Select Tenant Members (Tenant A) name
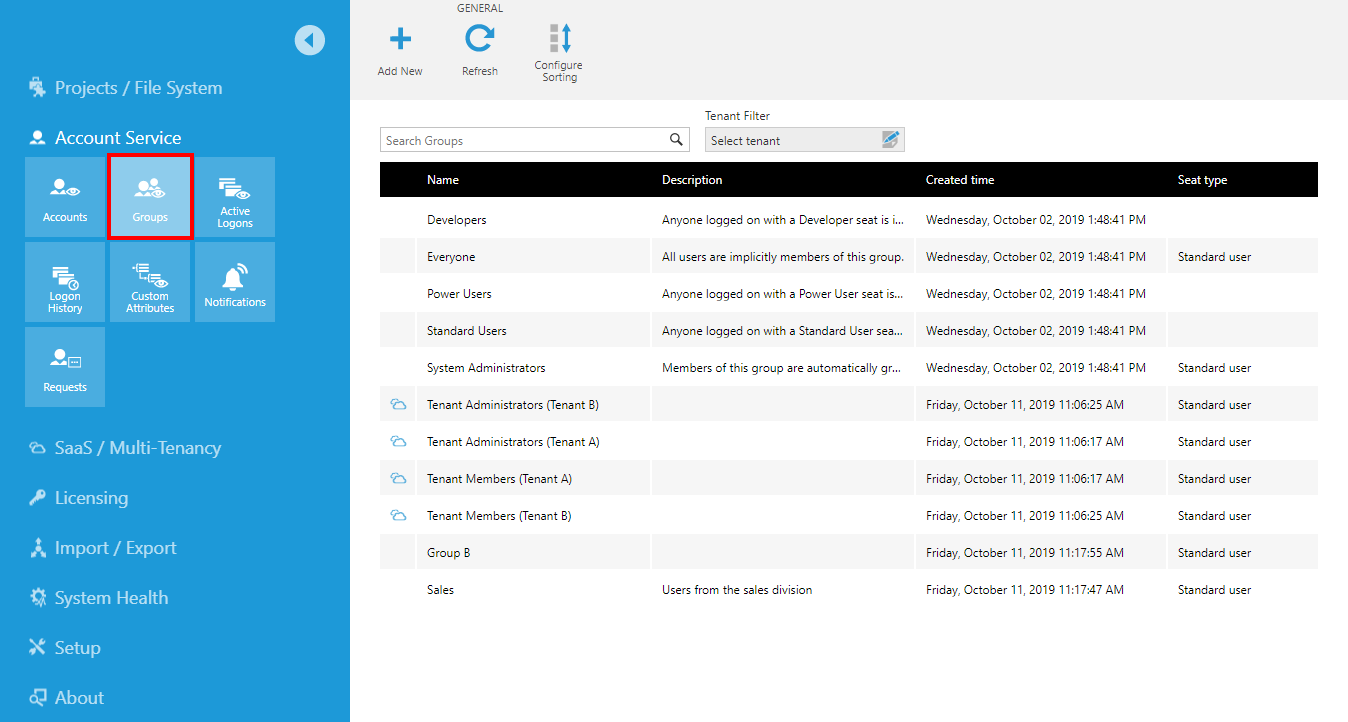 pyautogui.click(x=499, y=479)
